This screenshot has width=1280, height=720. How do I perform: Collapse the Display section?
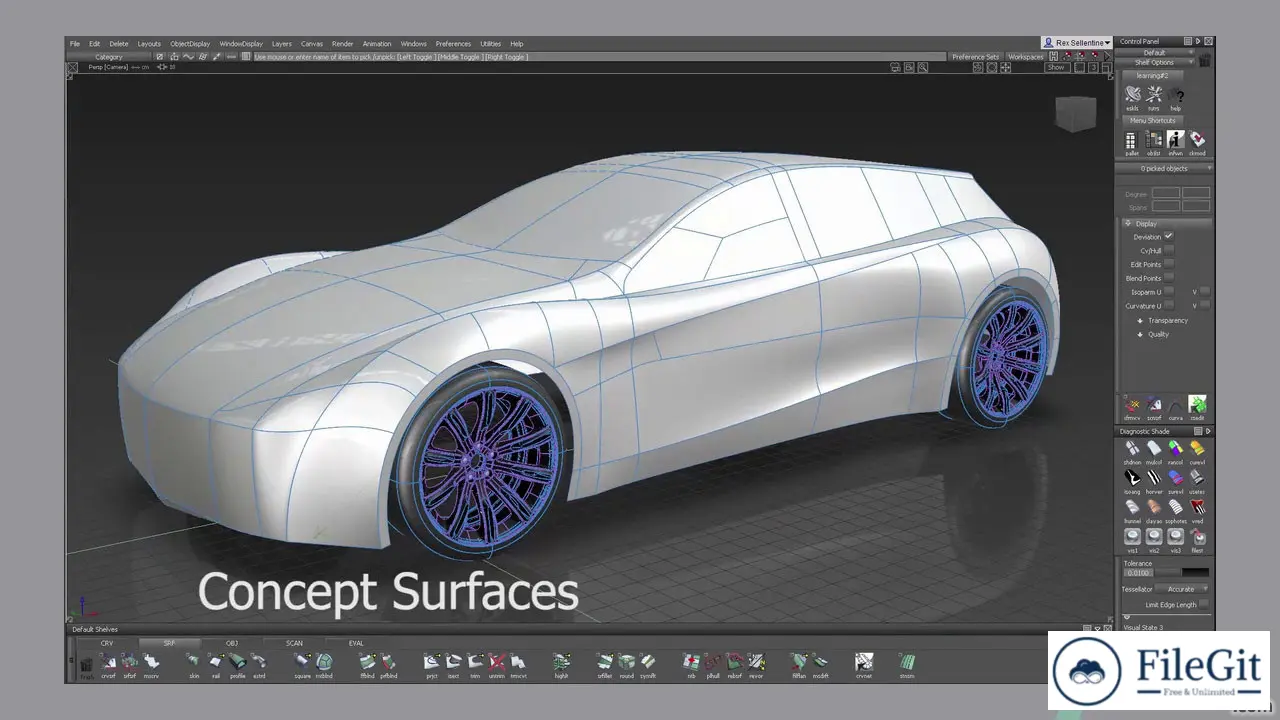1128,223
